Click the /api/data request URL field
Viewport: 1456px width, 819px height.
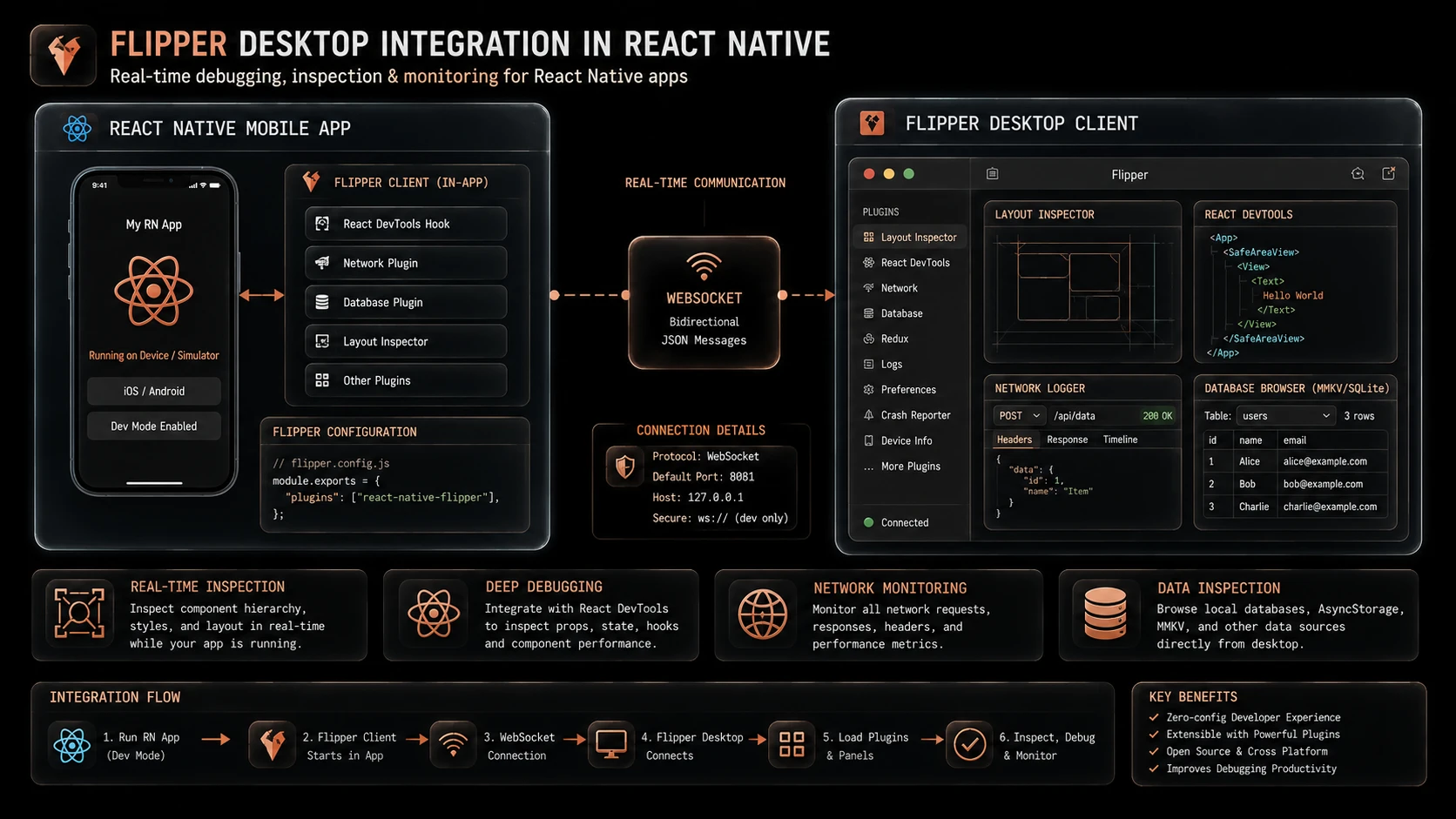point(1092,416)
